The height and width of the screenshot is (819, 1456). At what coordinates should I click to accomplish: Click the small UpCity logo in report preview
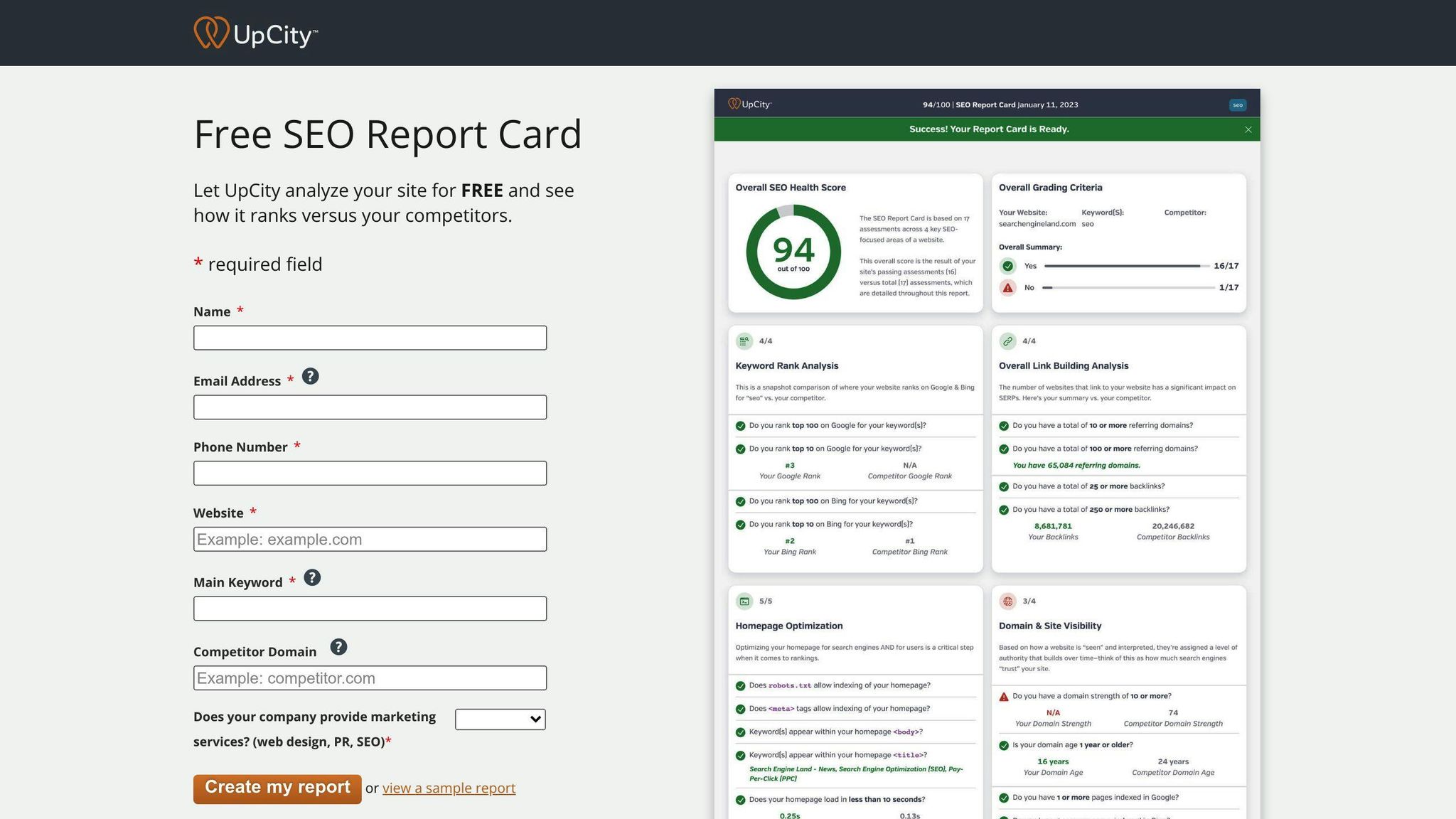pyautogui.click(x=750, y=105)
